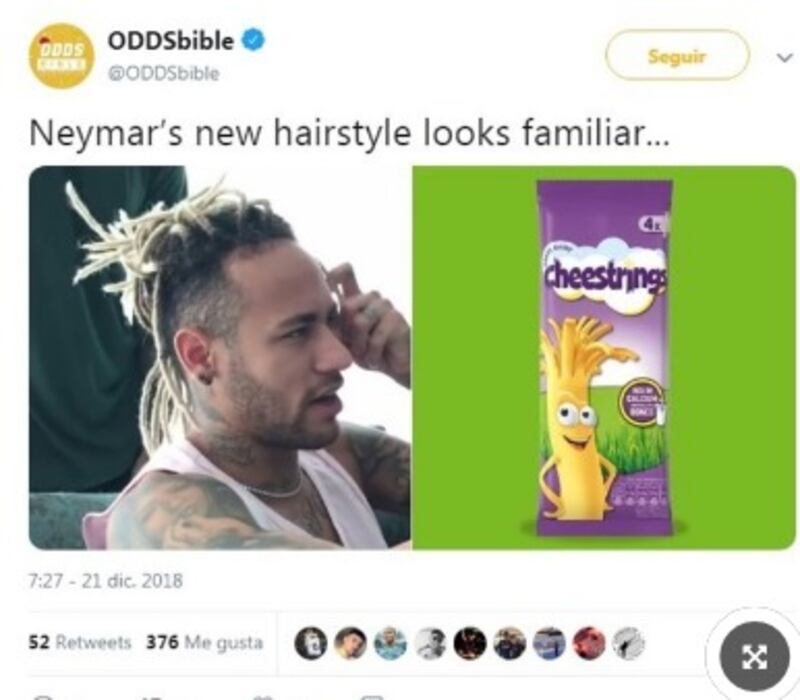Click the Seguir follow button
Screen dimensions: 800x700
tap(677, 55)
